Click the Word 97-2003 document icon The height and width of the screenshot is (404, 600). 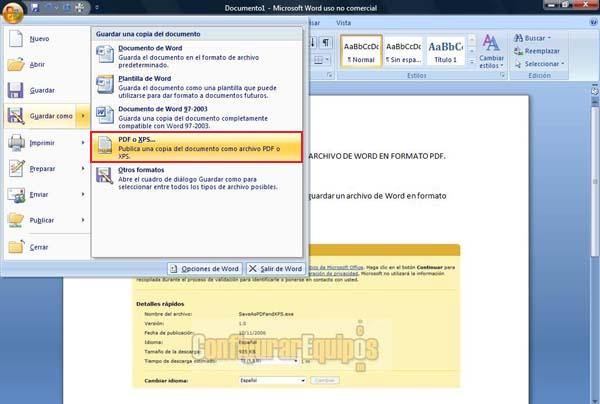click(105, 115)
